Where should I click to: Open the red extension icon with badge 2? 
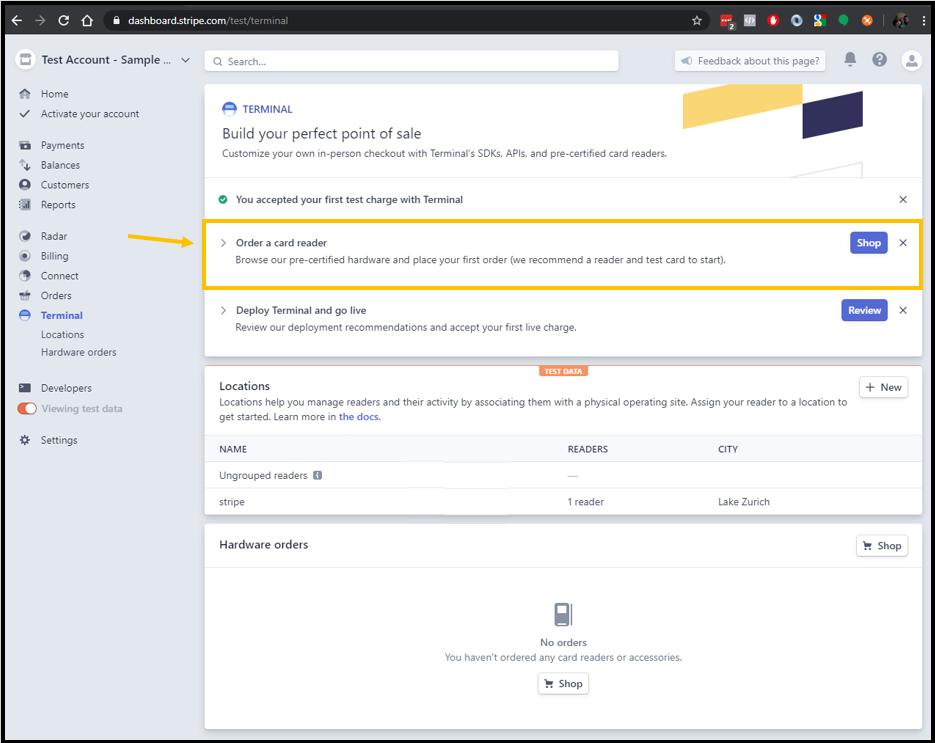tap(727, 21)
